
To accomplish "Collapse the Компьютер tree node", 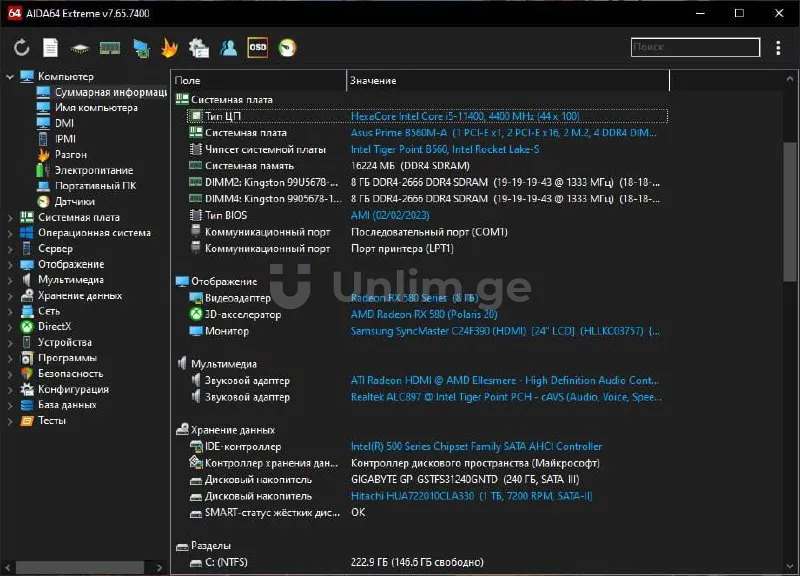I will coord(10,77).
